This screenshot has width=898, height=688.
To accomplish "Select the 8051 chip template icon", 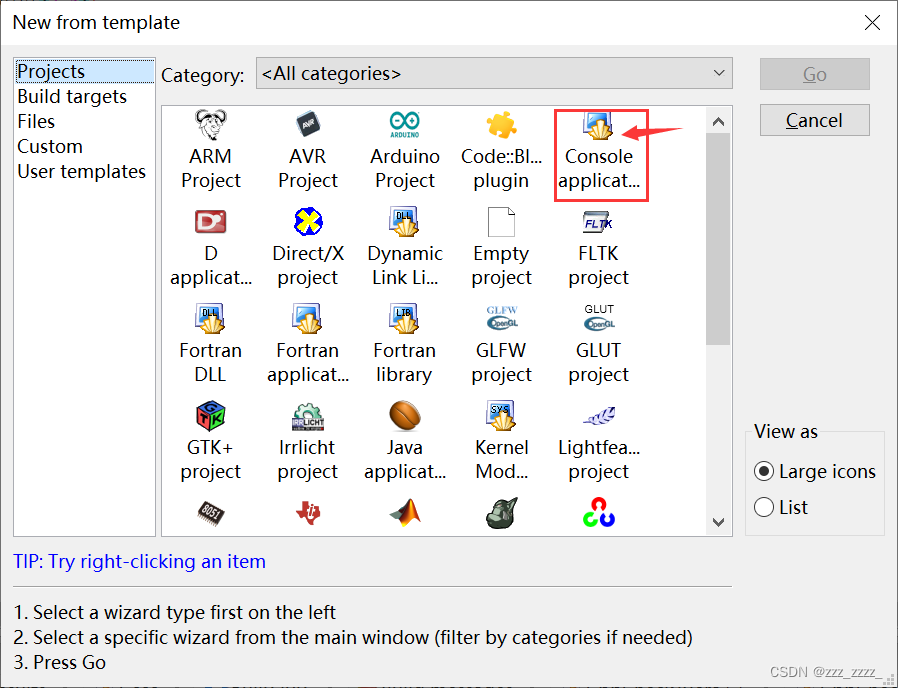I will 211,513.
